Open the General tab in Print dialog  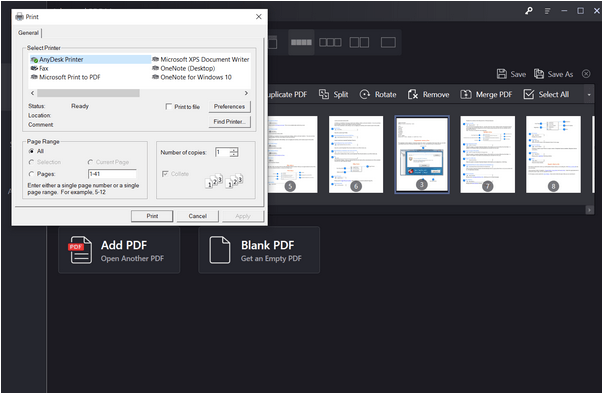point(28,33)
